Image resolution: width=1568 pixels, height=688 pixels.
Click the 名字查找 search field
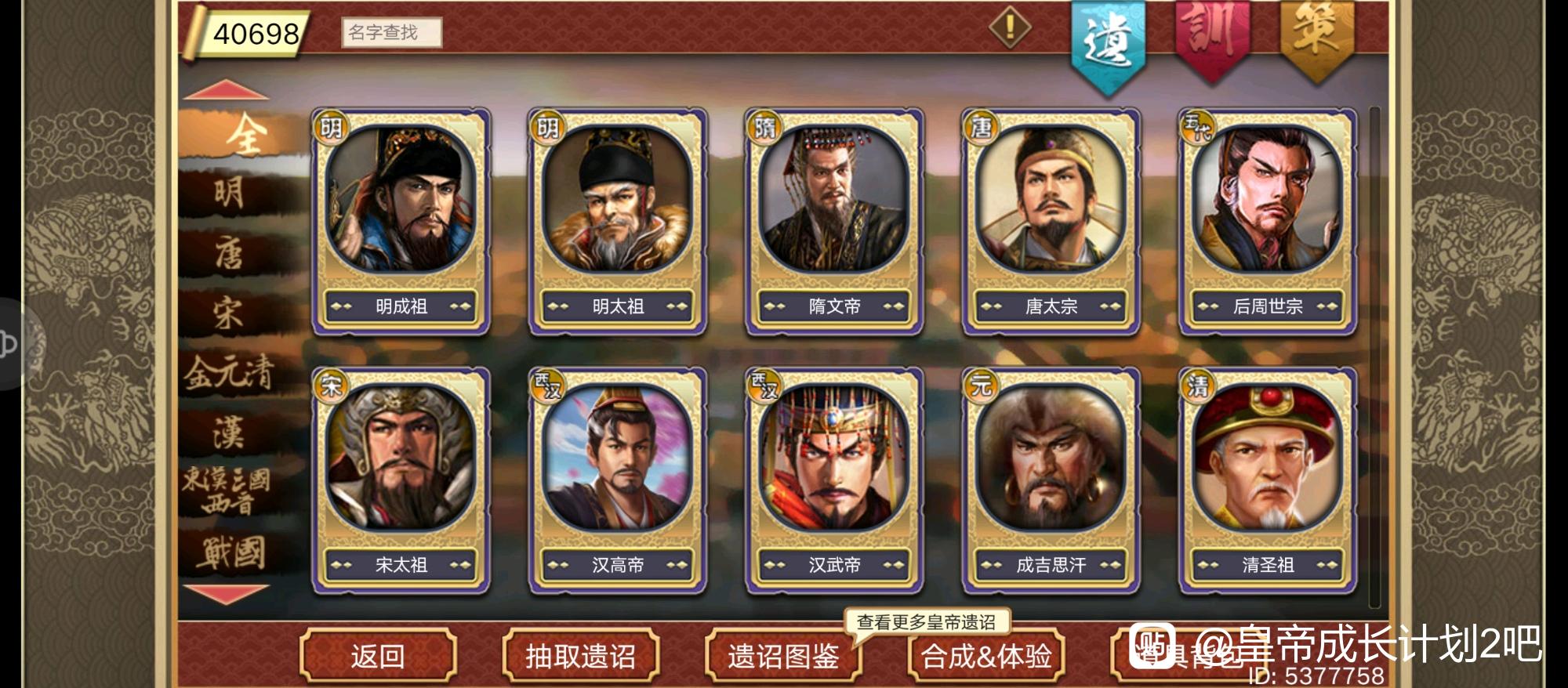coord(391,32)
